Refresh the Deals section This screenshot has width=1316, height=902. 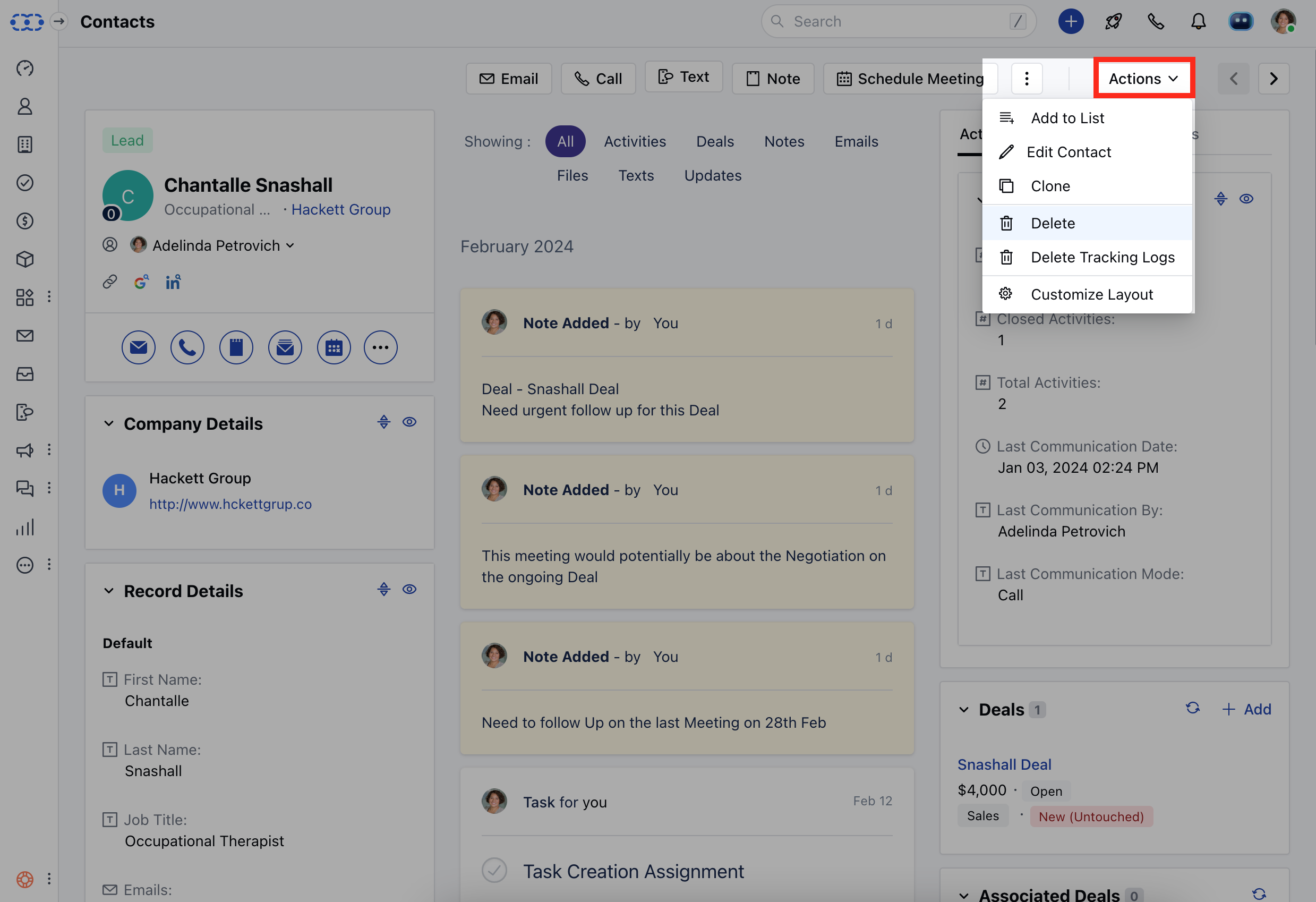[1193, 709]
